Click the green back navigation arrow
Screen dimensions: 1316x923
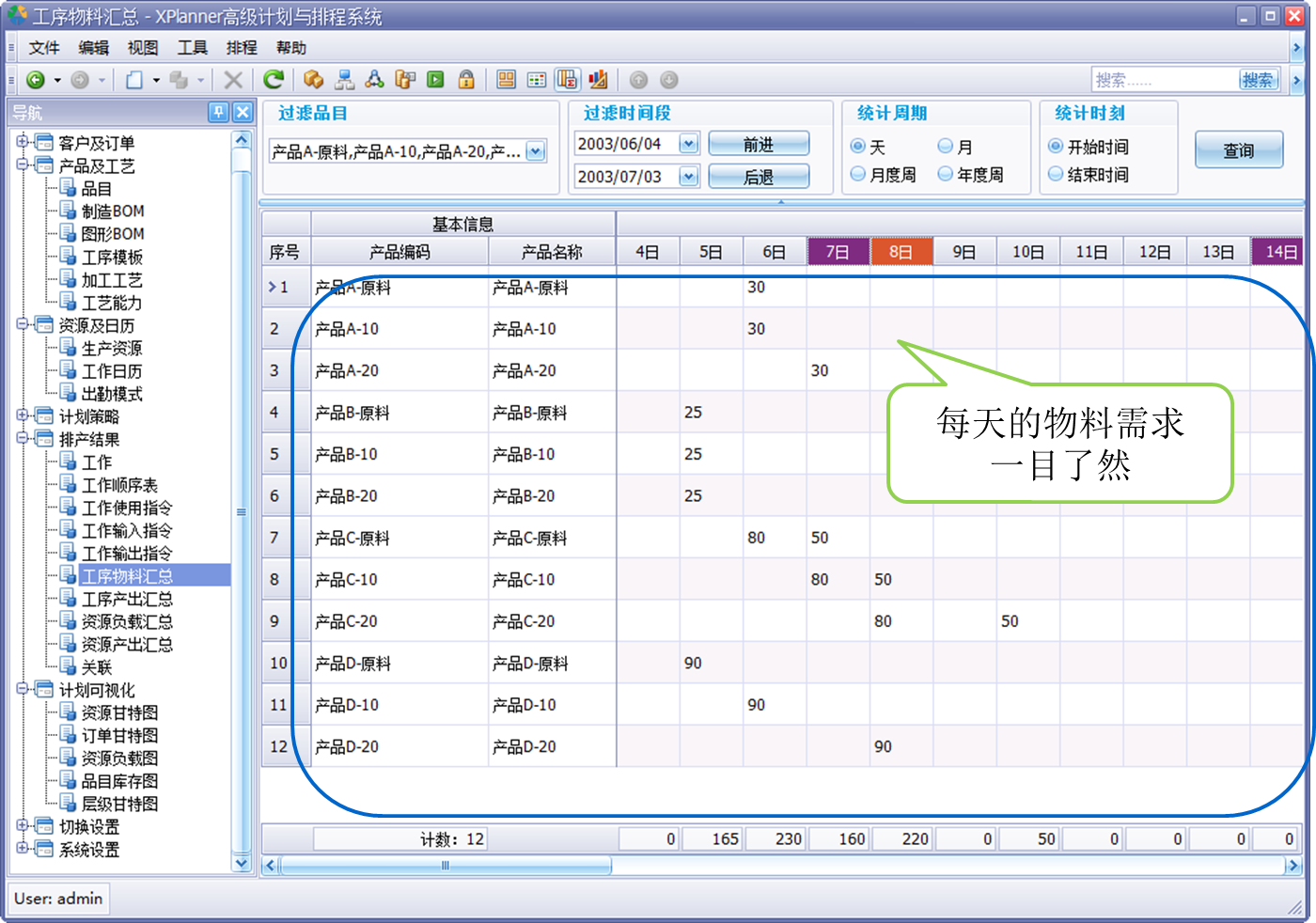[x=36, y=80]
